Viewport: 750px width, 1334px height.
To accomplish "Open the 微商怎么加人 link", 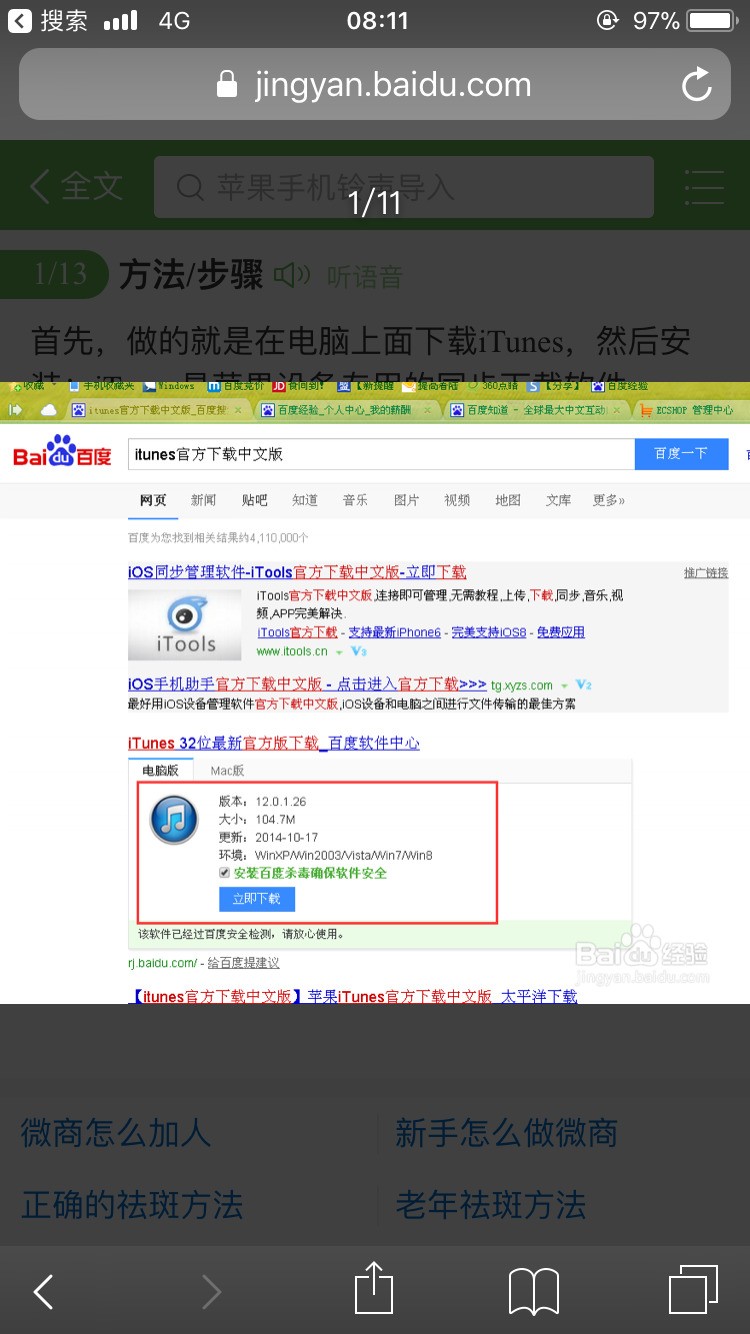I will pyautogui.click(x=116, y=1133).
